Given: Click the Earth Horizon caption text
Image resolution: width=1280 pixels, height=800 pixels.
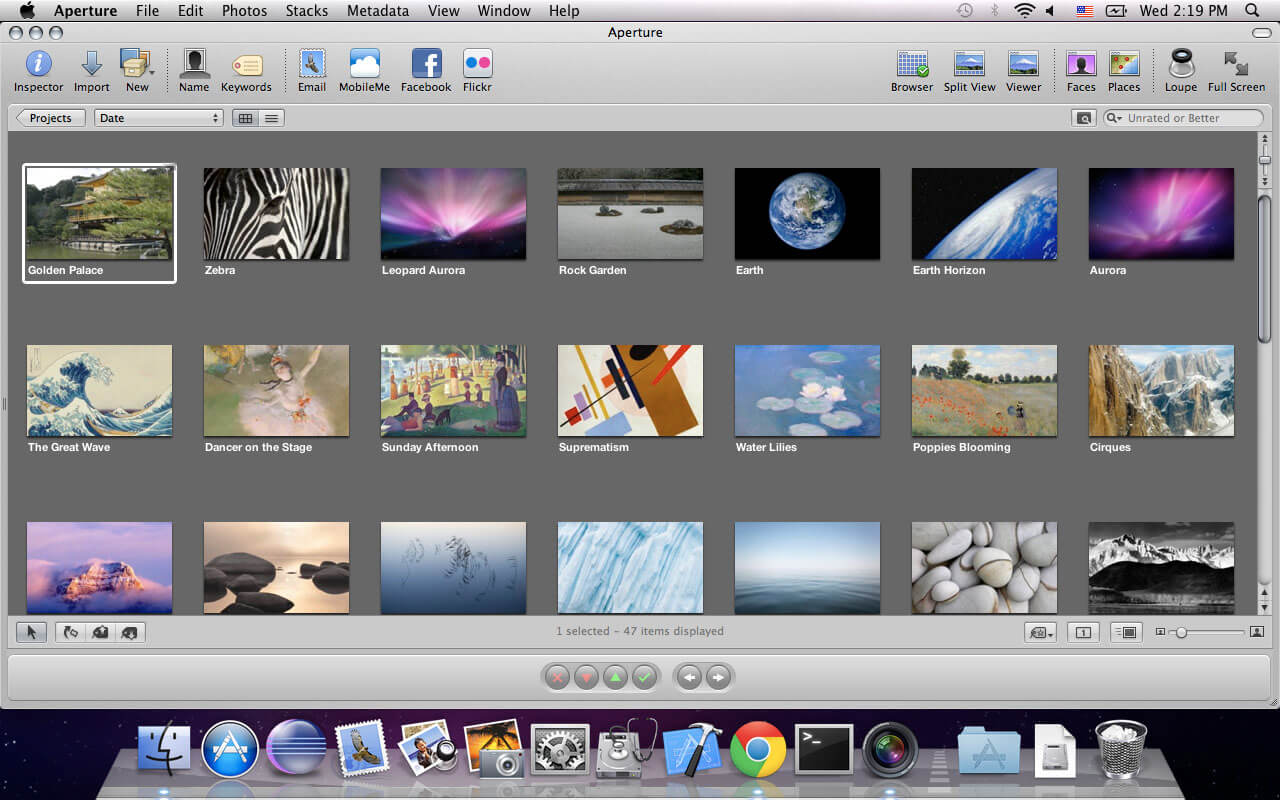Looking at the screenshot, I should [949, 270].
